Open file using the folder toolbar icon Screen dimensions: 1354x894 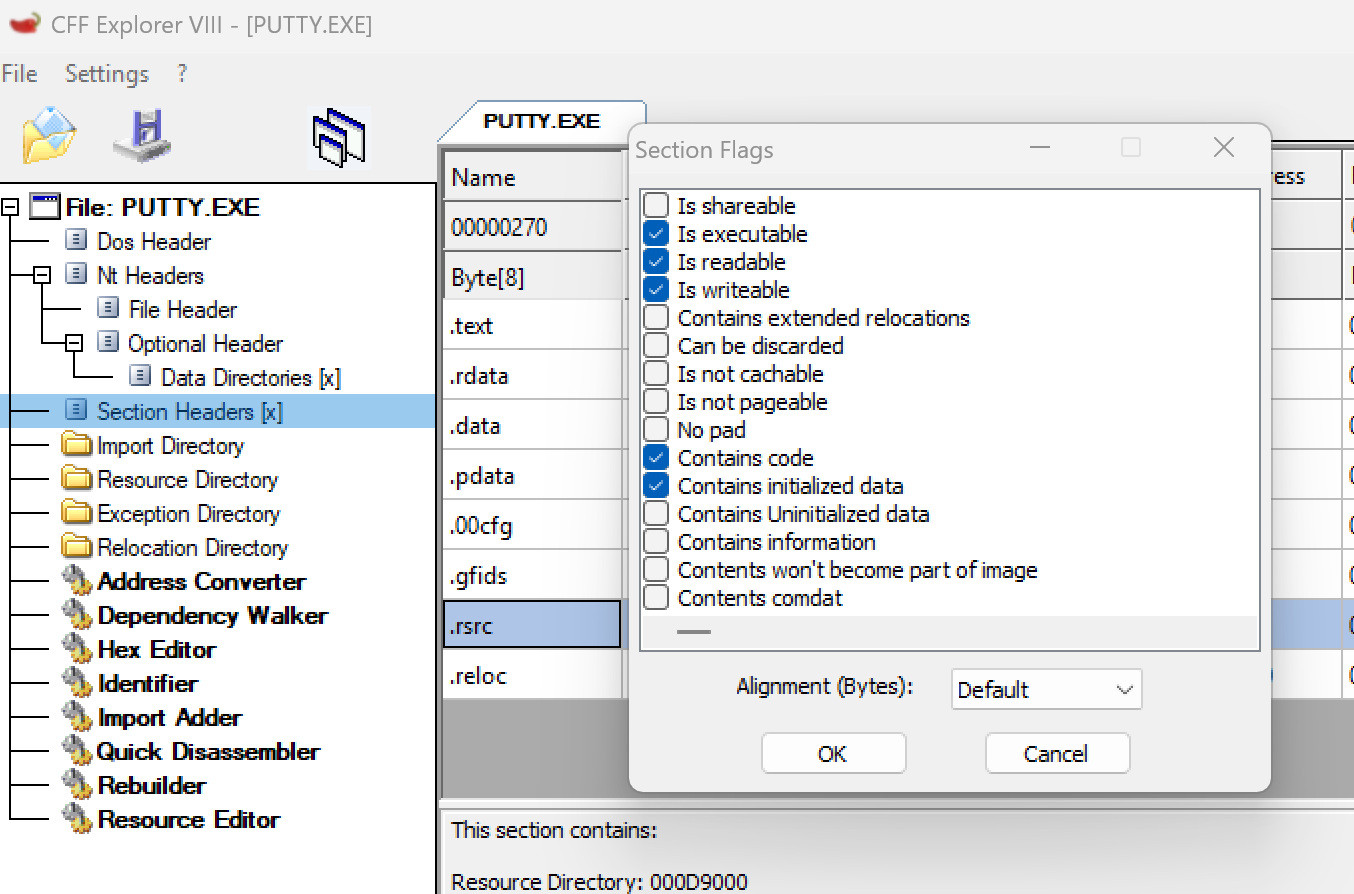pyautogui.click(x=49, y=134)
